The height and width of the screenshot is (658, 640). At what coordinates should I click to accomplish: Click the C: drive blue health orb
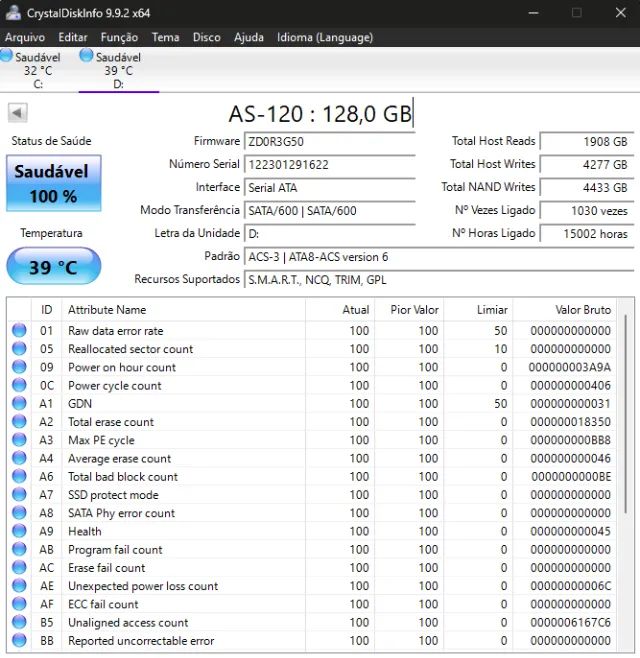[x=6, y=56]
